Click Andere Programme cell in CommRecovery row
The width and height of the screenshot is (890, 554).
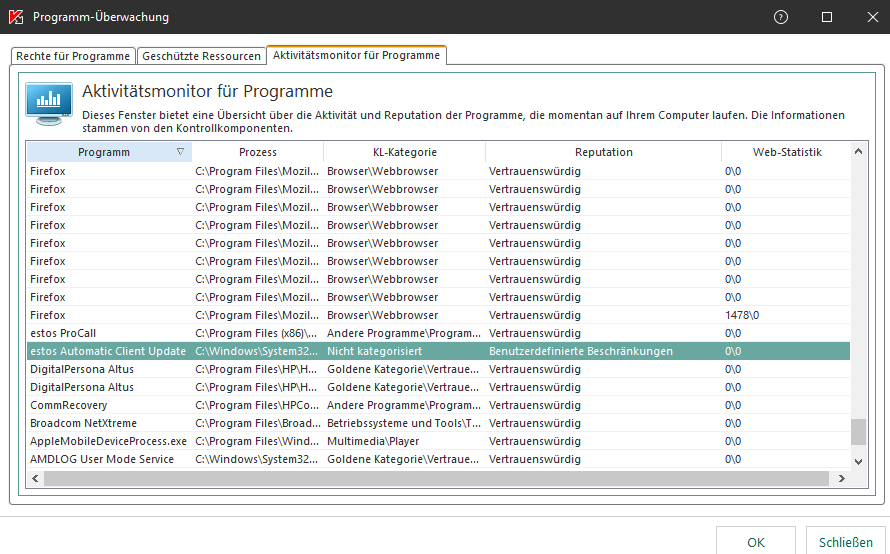[x=404, y=405]
